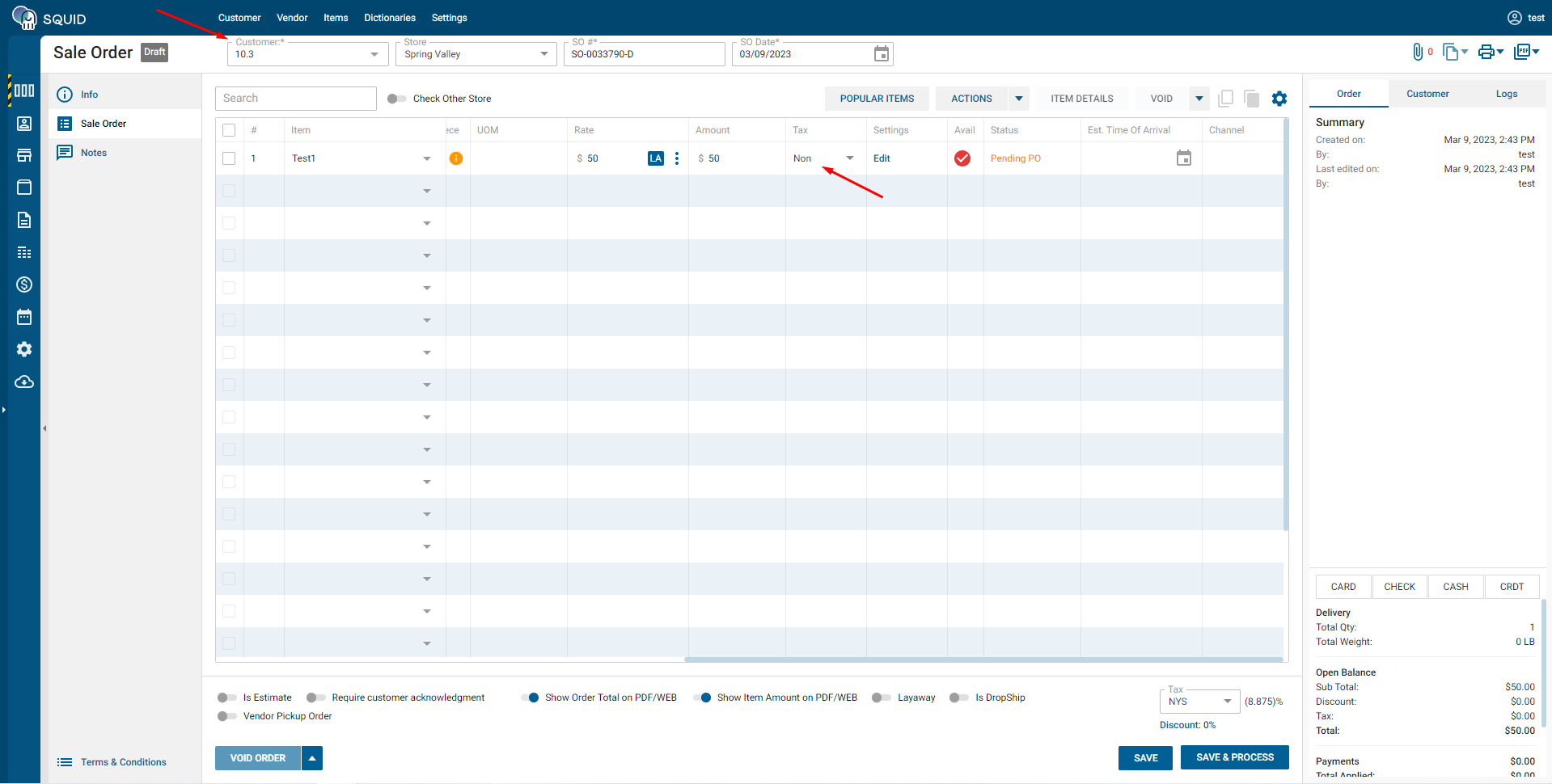Click the SAVE & PROCESS button

tap(1234, 757)
